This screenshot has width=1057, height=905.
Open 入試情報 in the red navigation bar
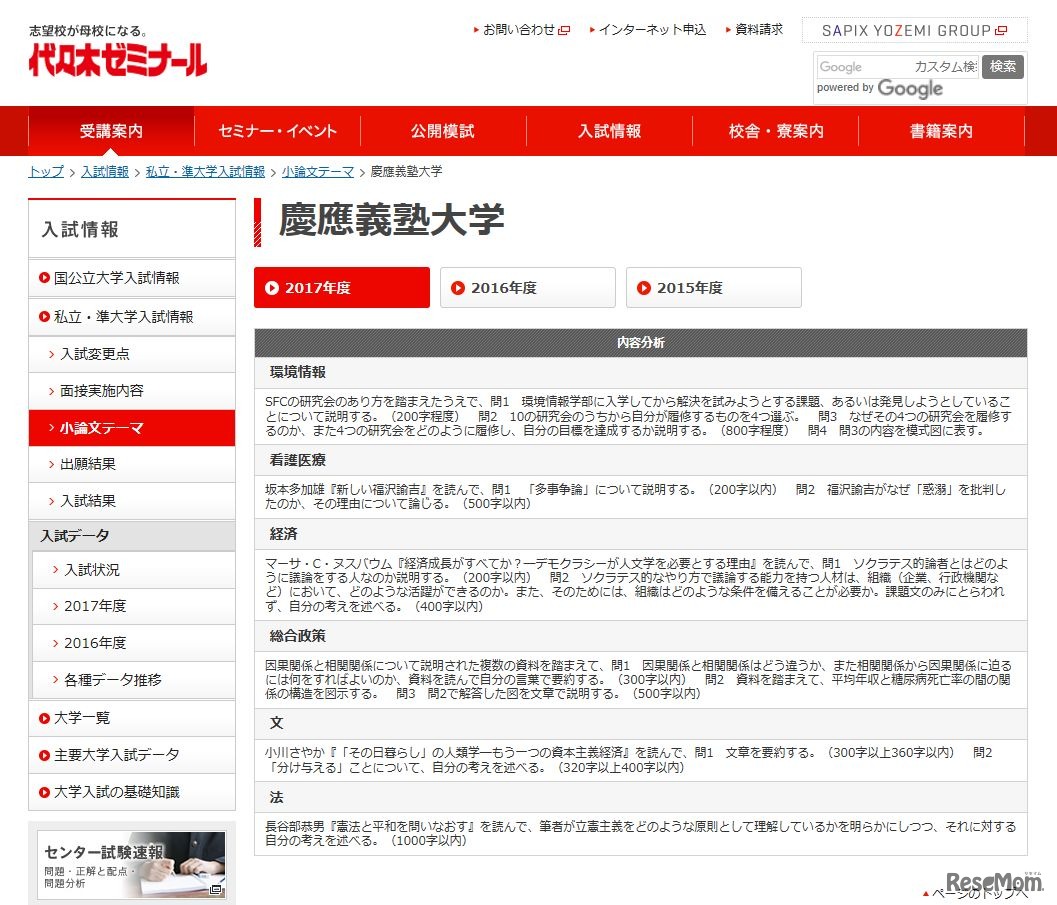(609, 131)
